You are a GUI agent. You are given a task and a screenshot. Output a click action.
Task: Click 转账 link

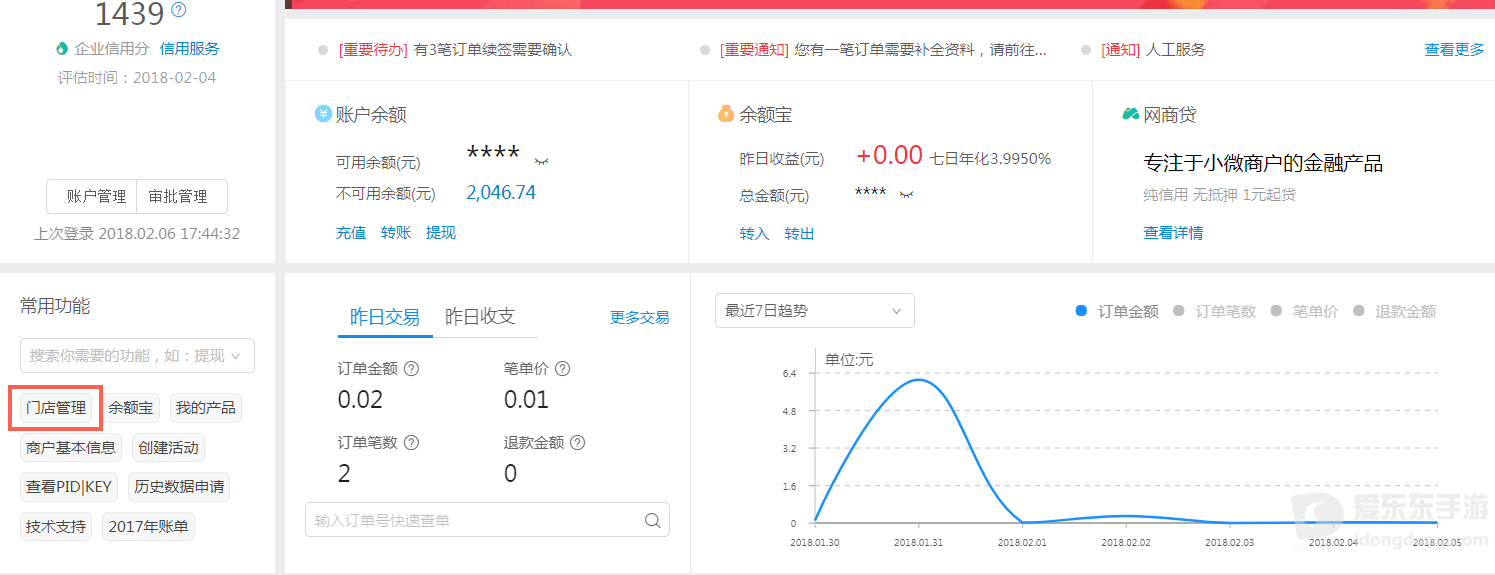tap(396, 232)
